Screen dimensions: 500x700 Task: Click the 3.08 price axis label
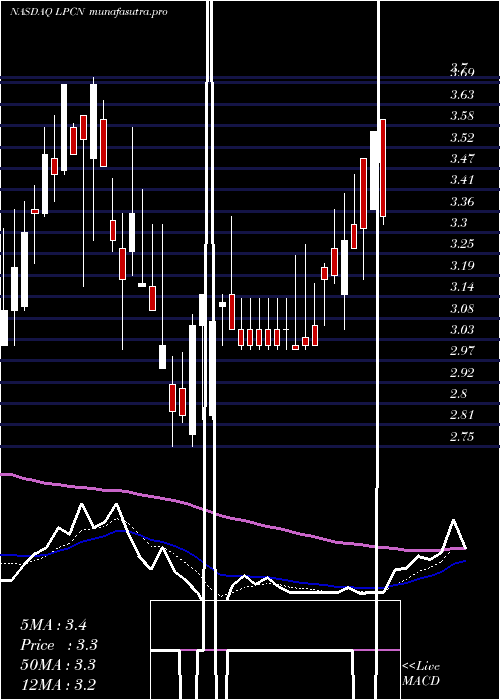pyautogui.click(x=462, y=309)
